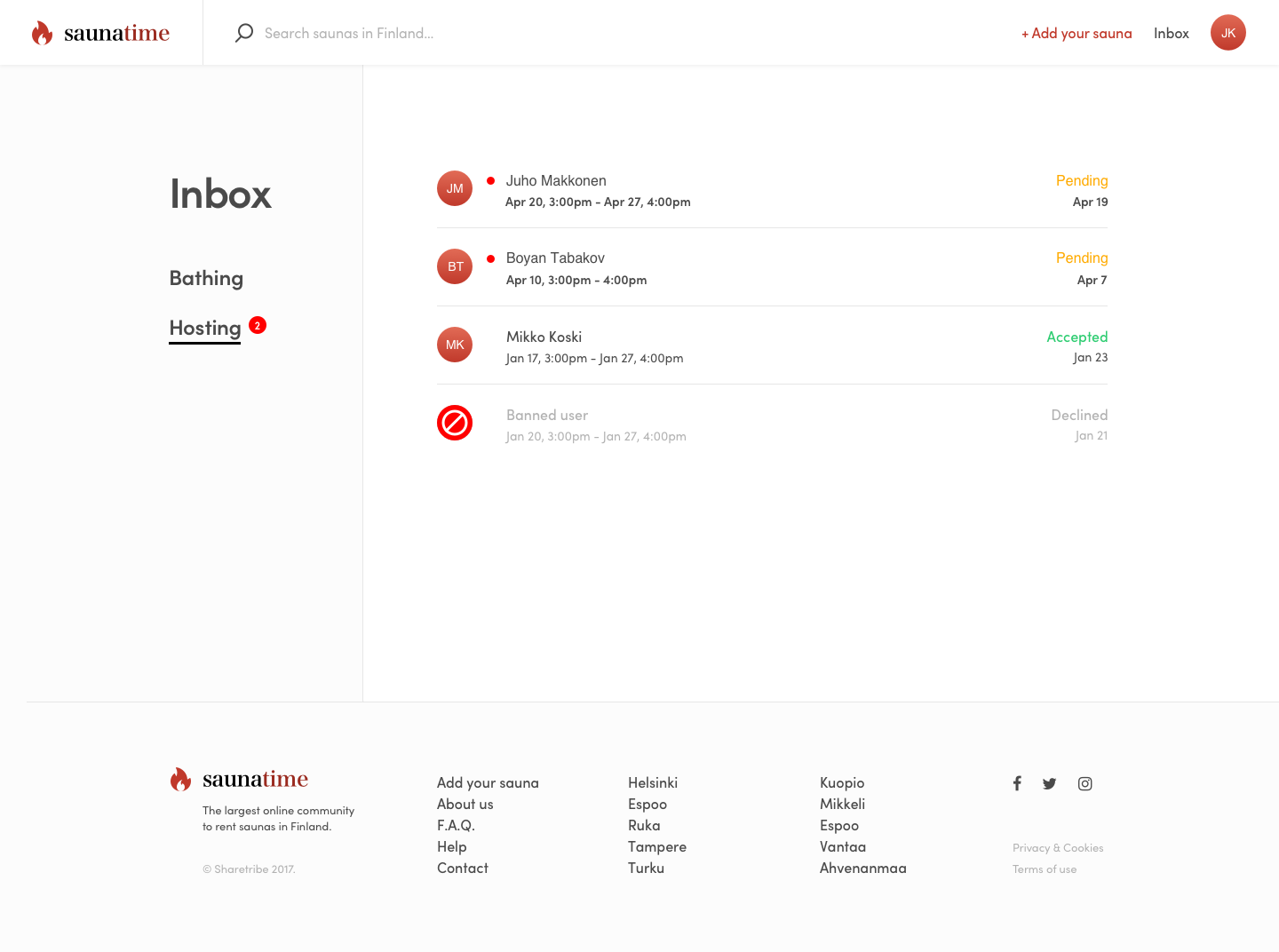Select Mikko Koski's MK avatar
Screen dimensions: 1279x952
point(455,345)
